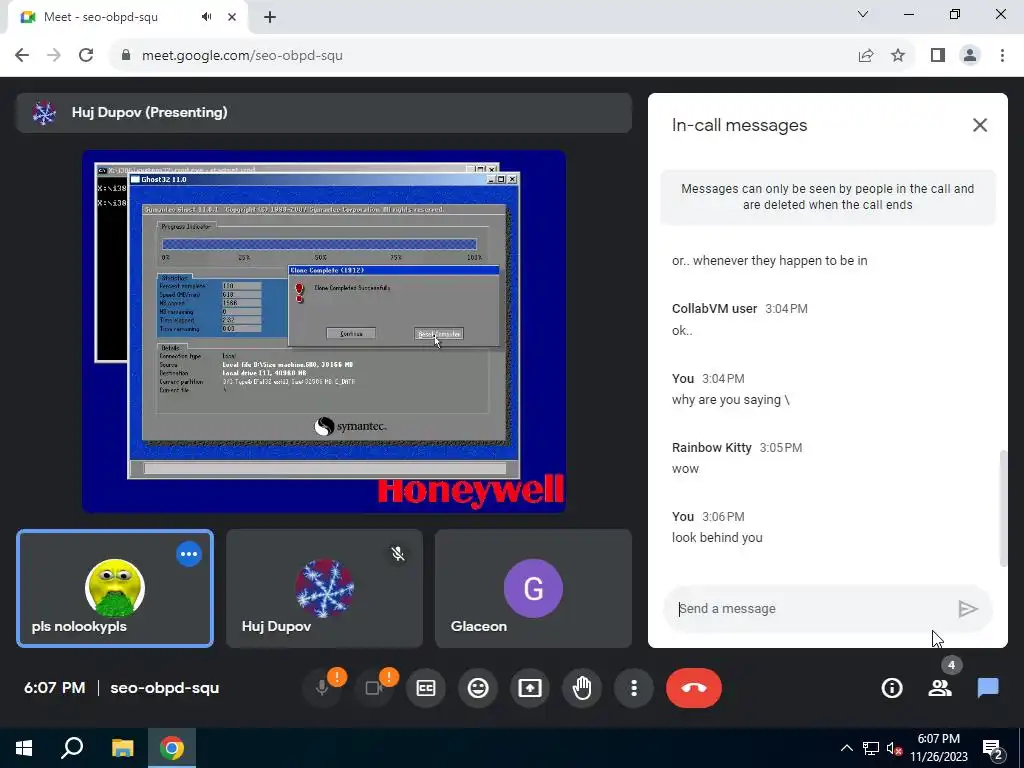Click the meeting code seo-obpd-squ text

[165, 688]
